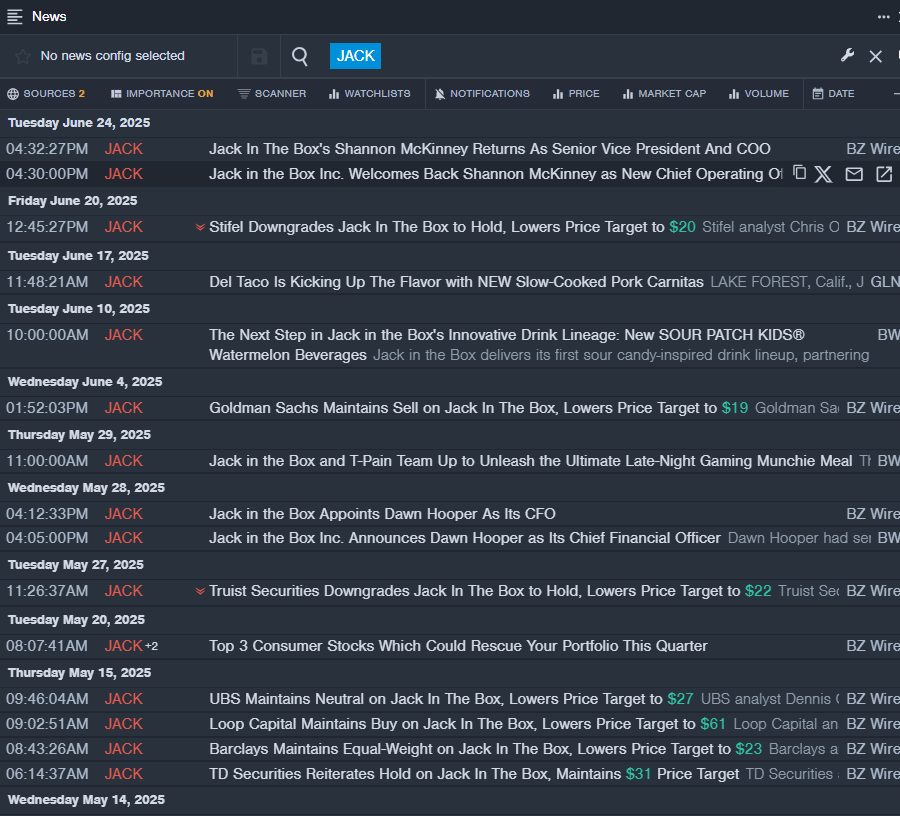900x816 pixels.
Task: Click JACK ticker in 11:48:21AM row
Action: (123, 282)
